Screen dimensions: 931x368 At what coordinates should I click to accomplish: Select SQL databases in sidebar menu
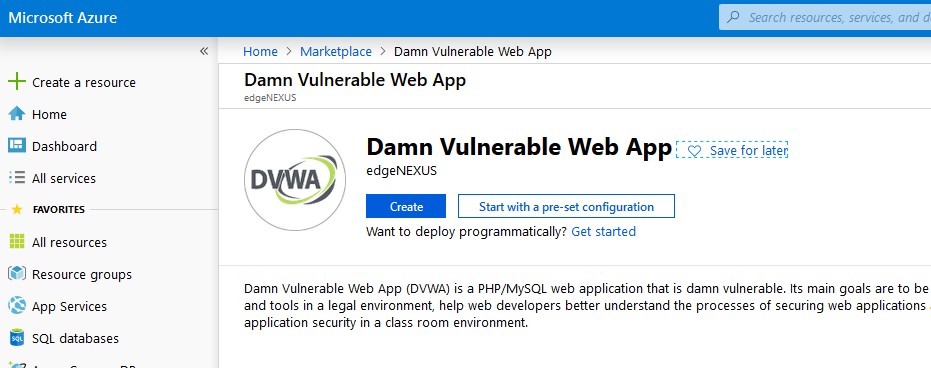tap(75, 338)
